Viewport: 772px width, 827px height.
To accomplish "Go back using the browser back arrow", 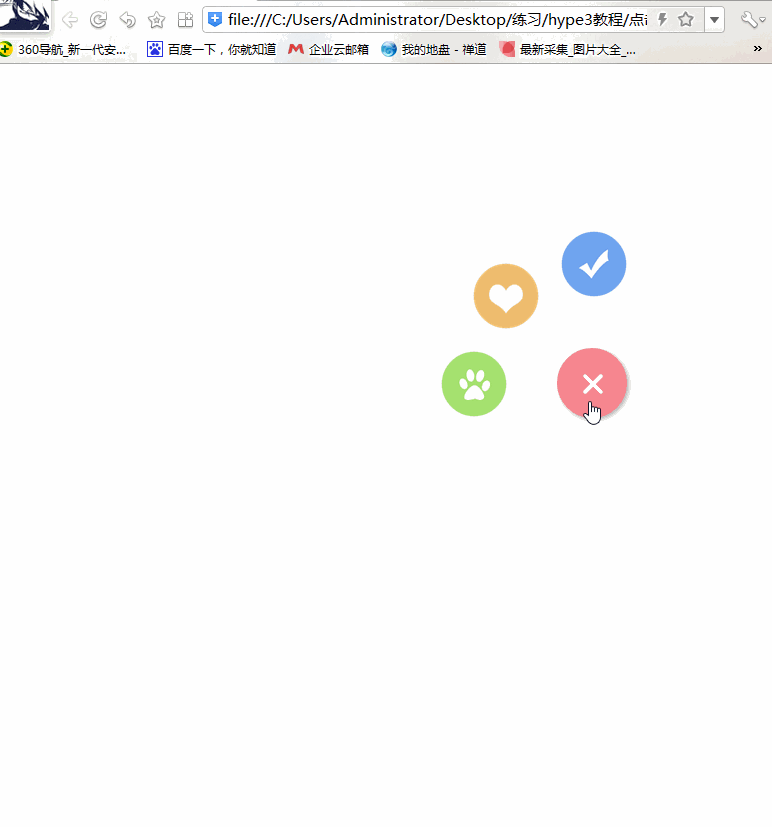I will click(x=70, y=20).
